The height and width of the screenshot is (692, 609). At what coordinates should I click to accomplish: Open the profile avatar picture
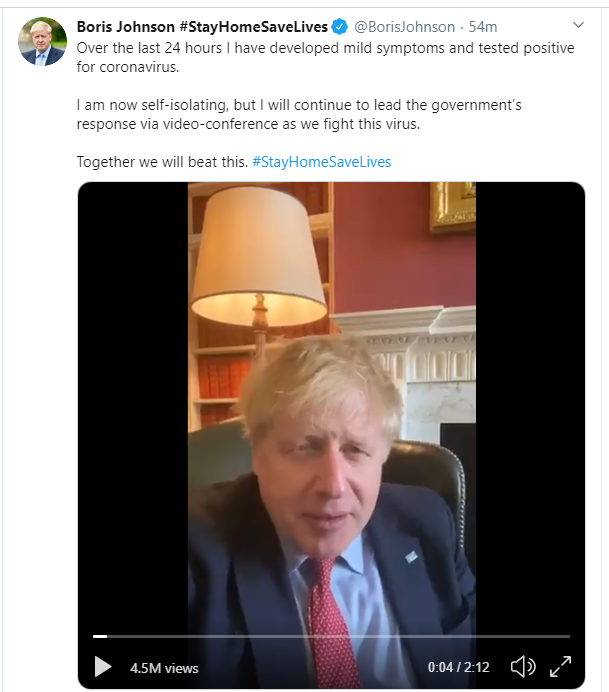tap(41, 41)
